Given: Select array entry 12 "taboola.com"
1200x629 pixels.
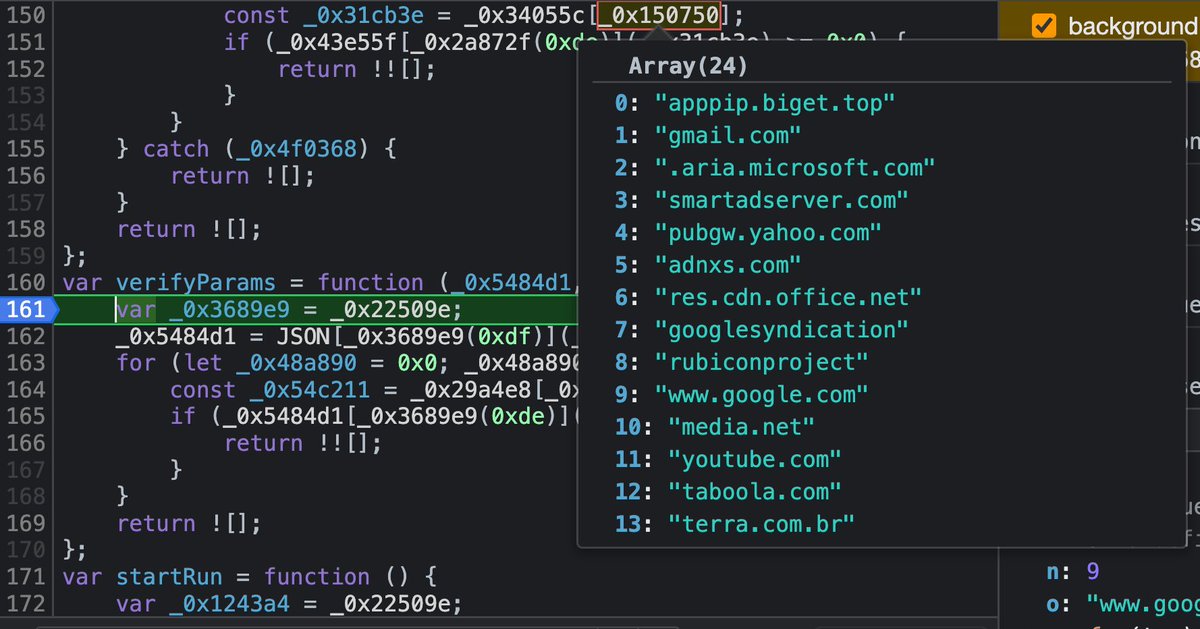Looking at the screenshot, I should point(728,492).
